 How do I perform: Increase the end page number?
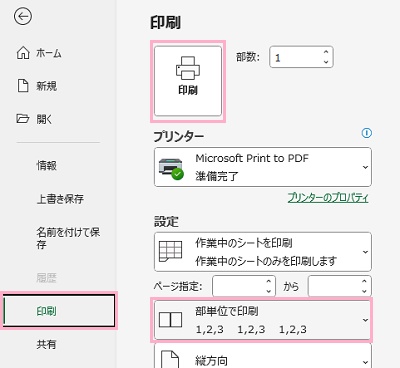pos(364,281)
